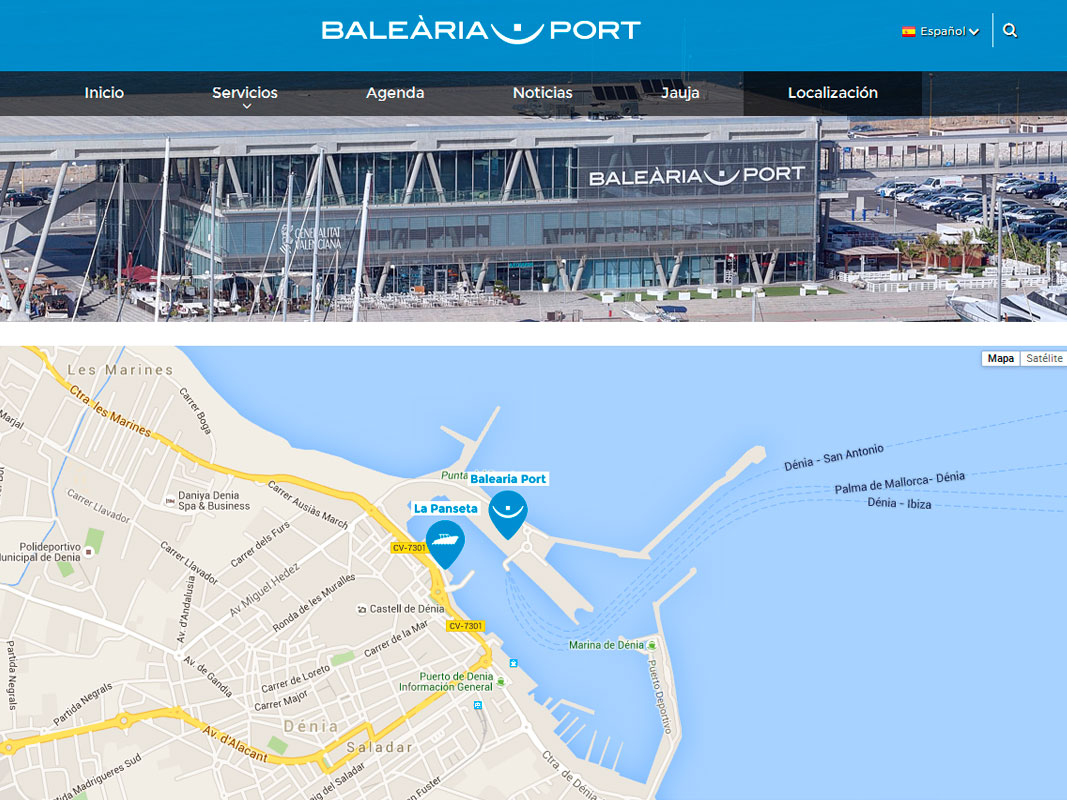Image resolution: width=1067 pixels, height=800 pixels.
Task: Click the Marina de Dénia map icon
Action: (652, 645)
